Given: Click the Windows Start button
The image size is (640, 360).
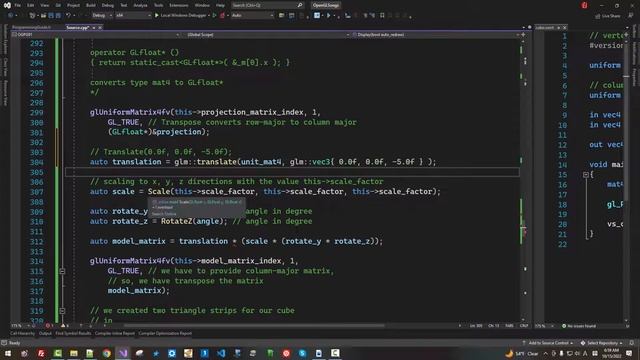Looking at the screenshot, I should coord(7,353).
